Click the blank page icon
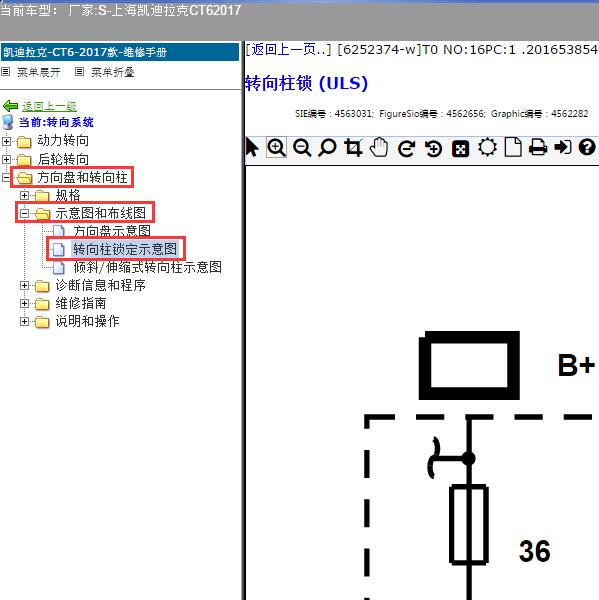The width and height of the screenshot is (599, 600). click(x=513, y=148)
